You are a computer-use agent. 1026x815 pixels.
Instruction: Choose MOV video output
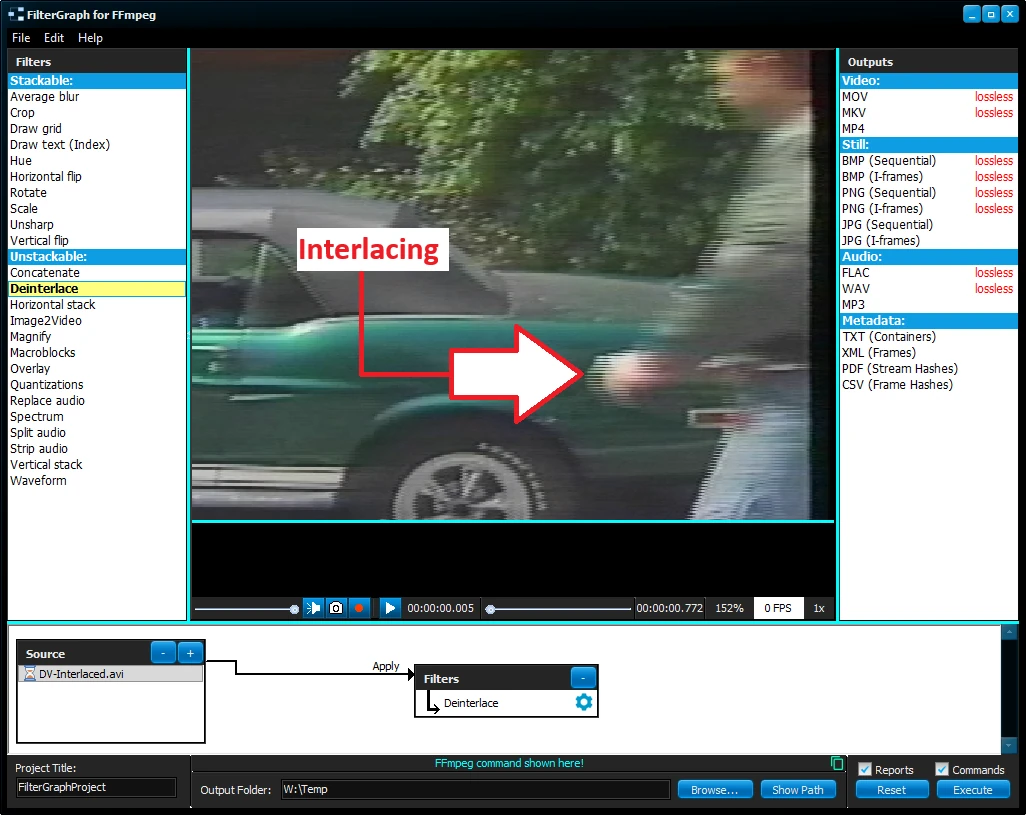pos(929,97)
